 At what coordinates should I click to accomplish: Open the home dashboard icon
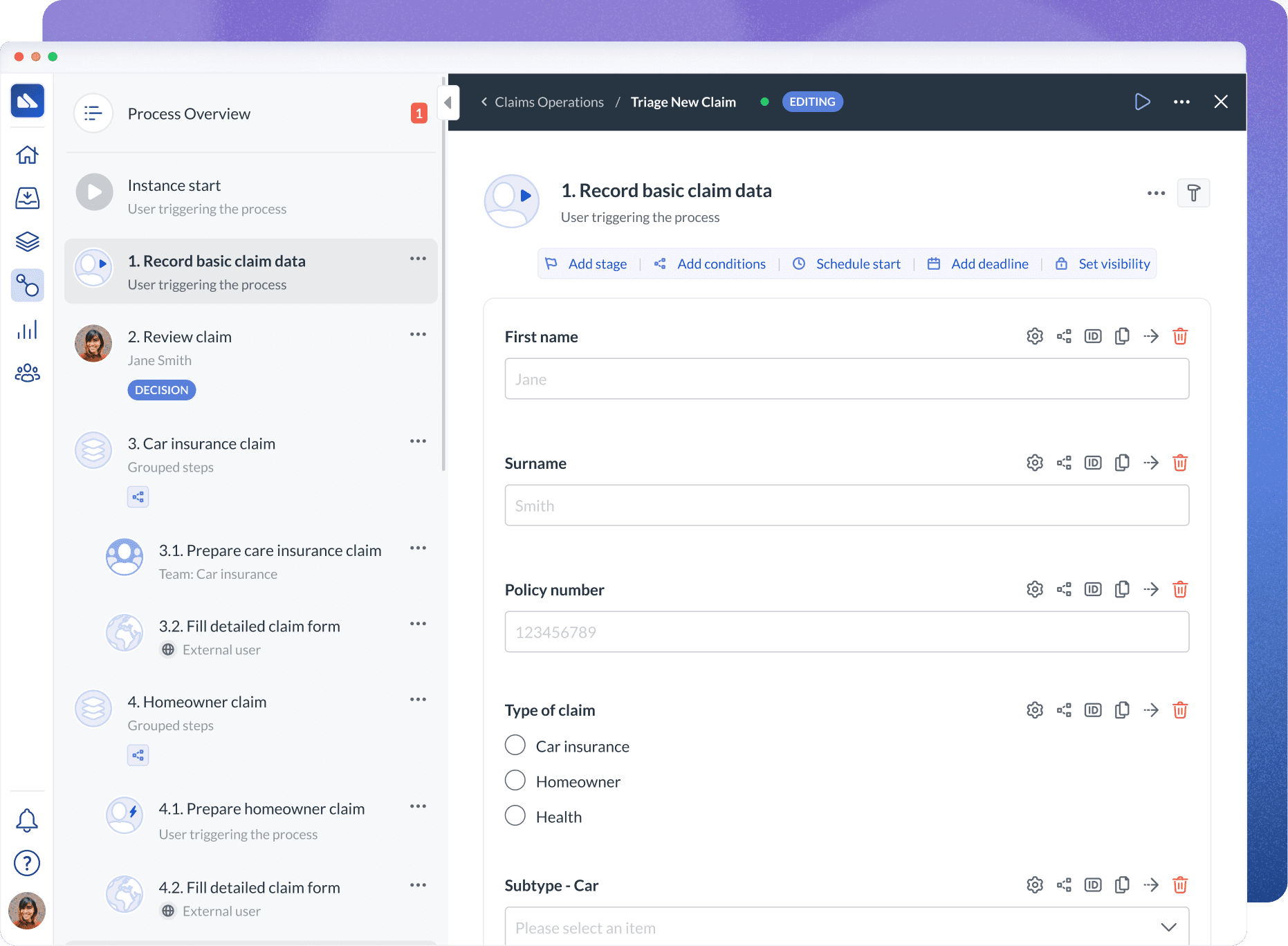point(27,155)
